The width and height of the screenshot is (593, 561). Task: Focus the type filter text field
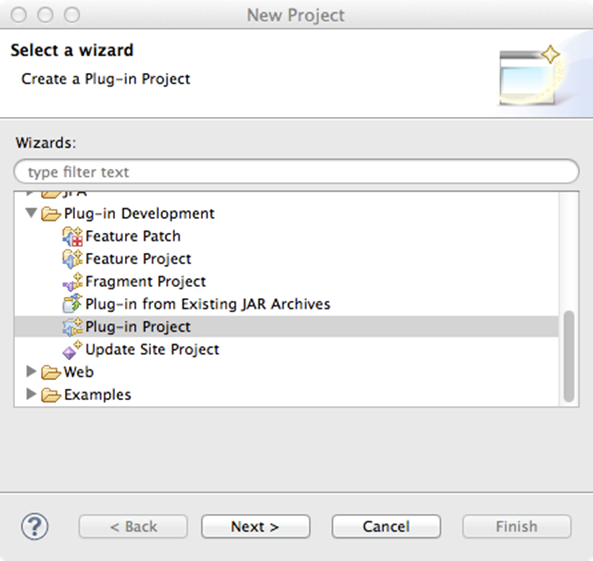(296, 172)
